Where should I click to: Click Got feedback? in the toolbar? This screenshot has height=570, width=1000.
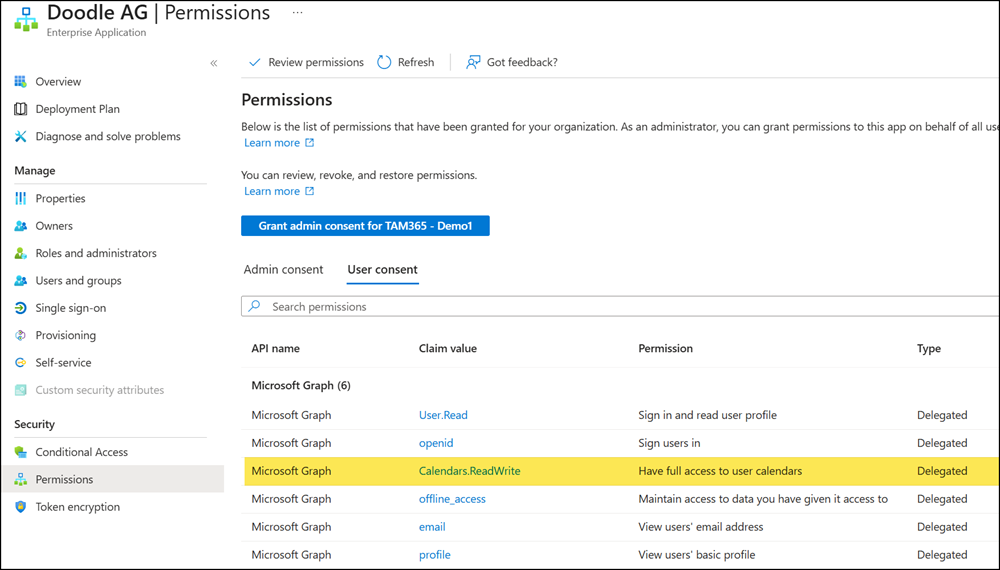pyautogui.click(x=511, y=62)
